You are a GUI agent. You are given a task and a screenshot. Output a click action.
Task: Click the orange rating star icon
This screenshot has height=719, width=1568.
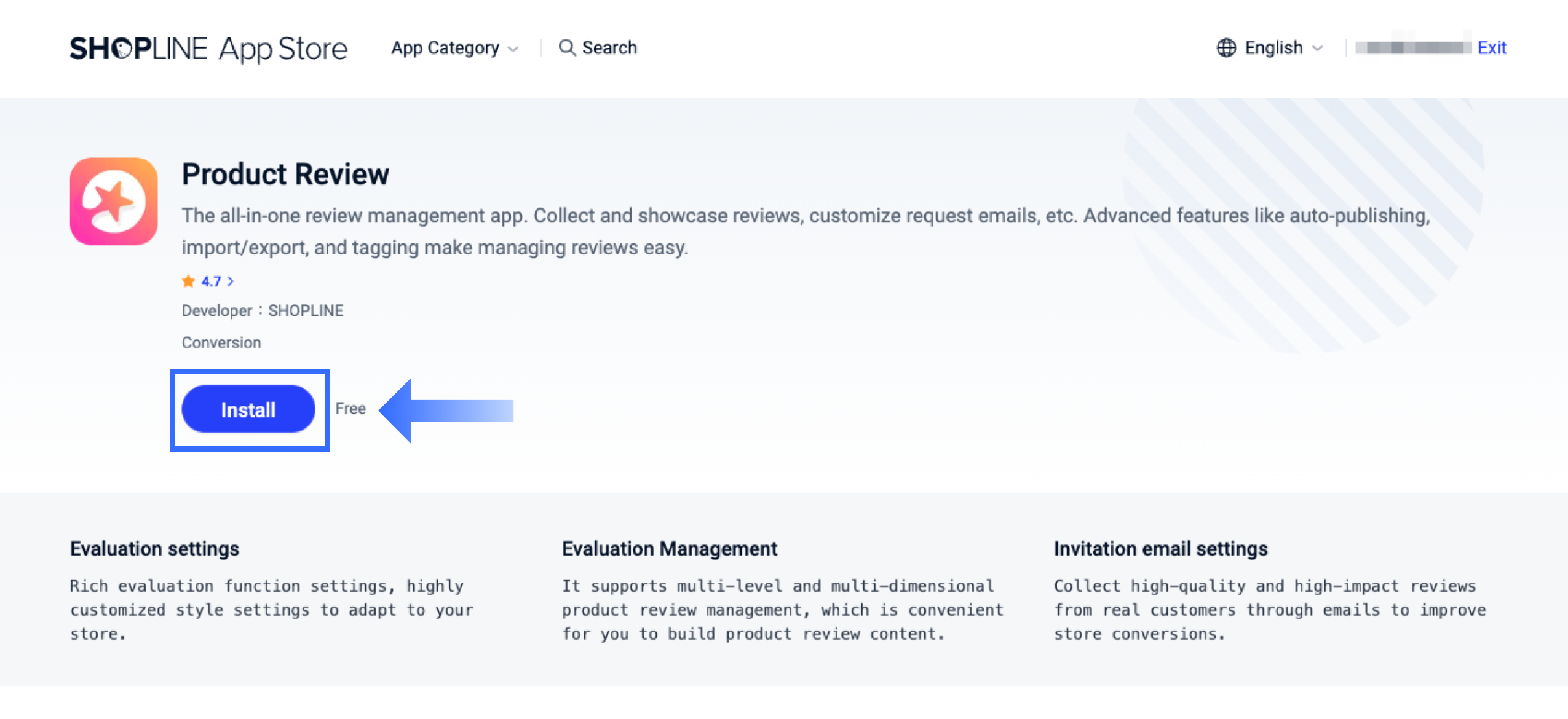click(x=188, y=281)
